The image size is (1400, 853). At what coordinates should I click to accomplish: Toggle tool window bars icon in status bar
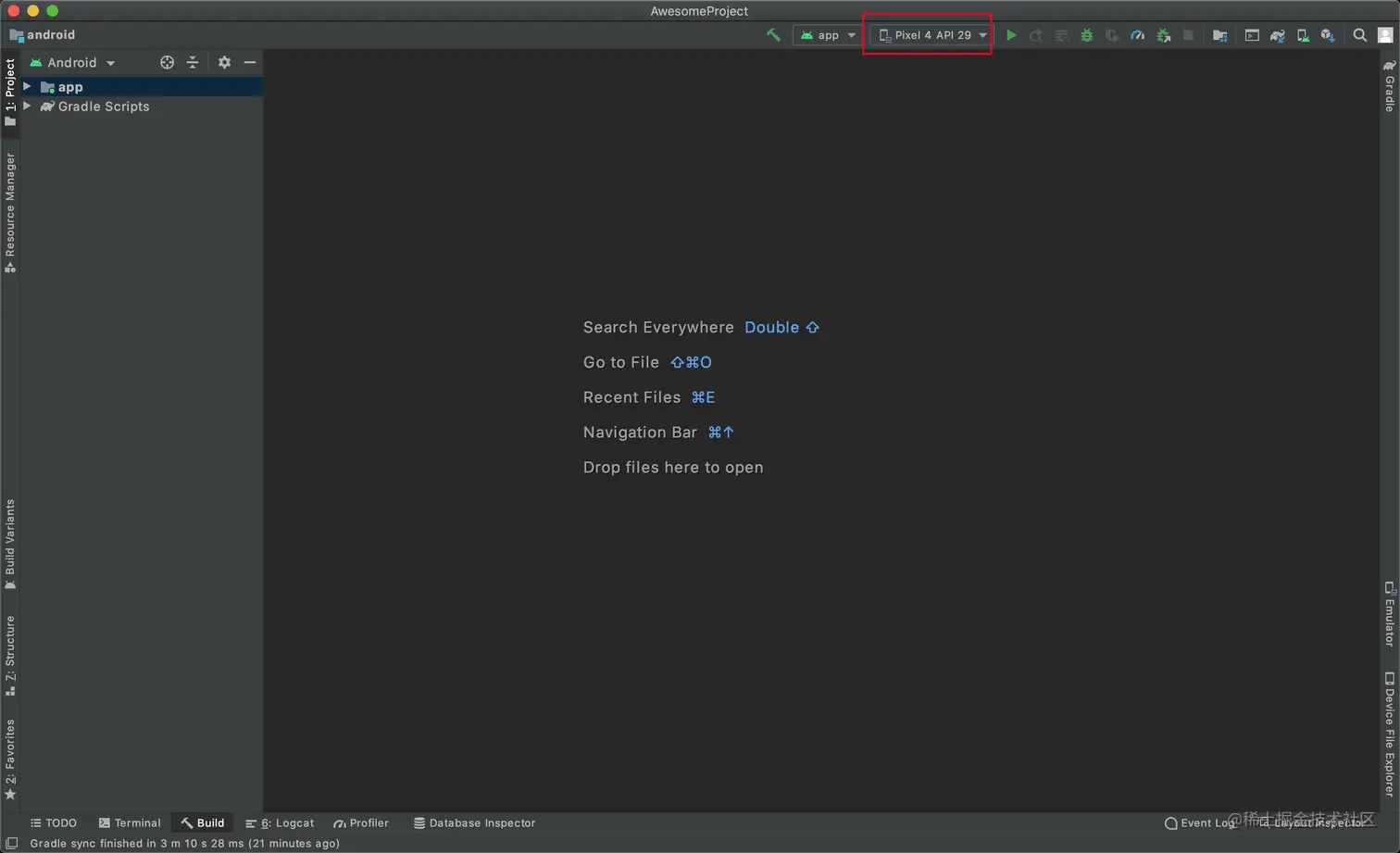(12, 844)
